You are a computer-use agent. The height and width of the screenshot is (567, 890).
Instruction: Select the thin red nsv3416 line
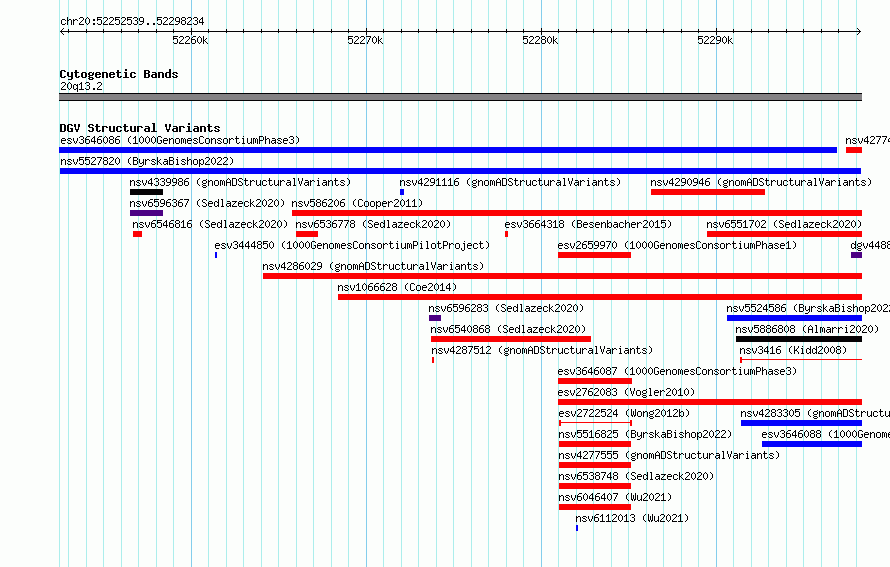click(x=801, y=360)
